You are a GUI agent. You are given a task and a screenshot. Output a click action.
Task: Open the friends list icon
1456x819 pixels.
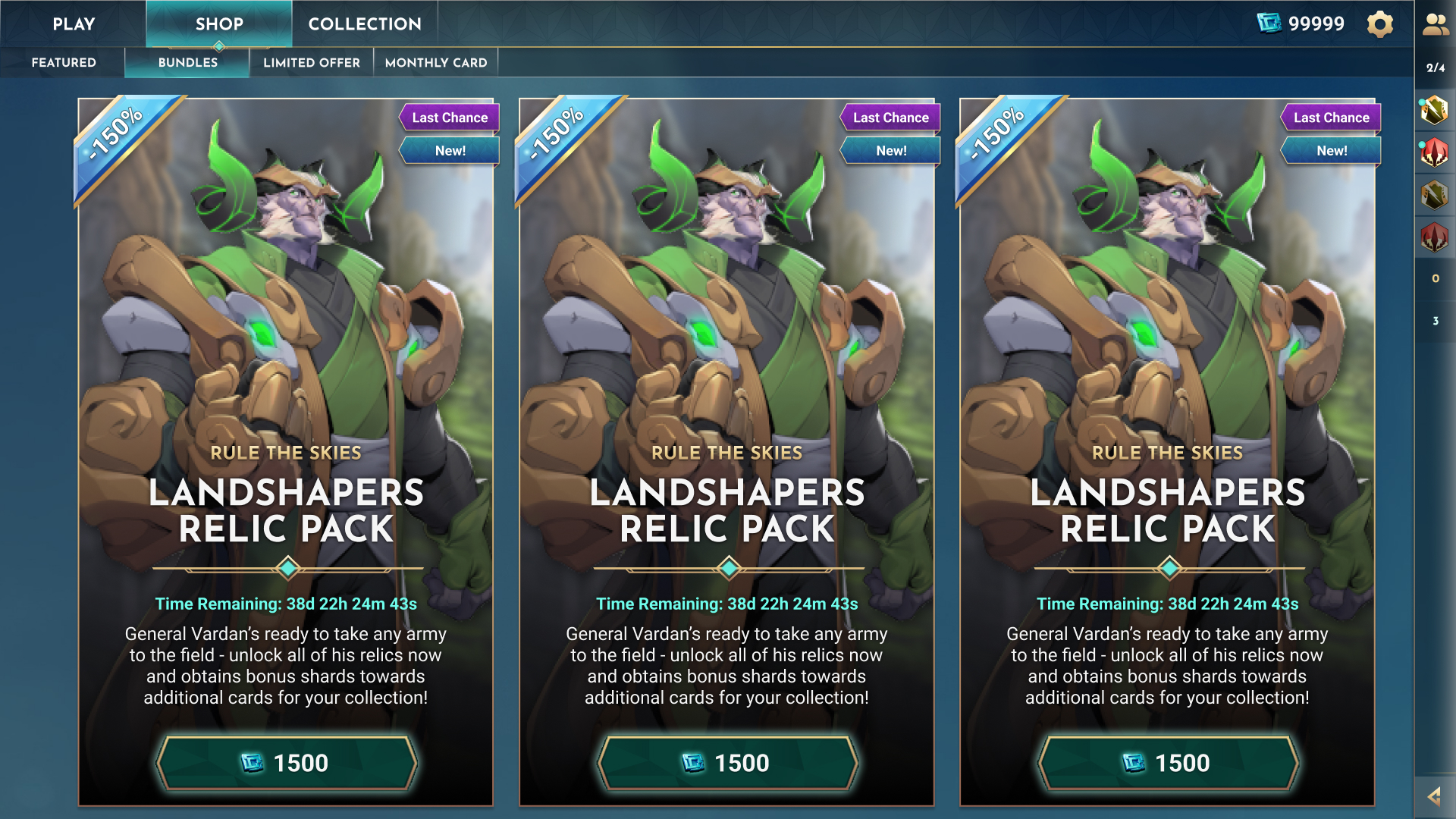point(1436,24)
